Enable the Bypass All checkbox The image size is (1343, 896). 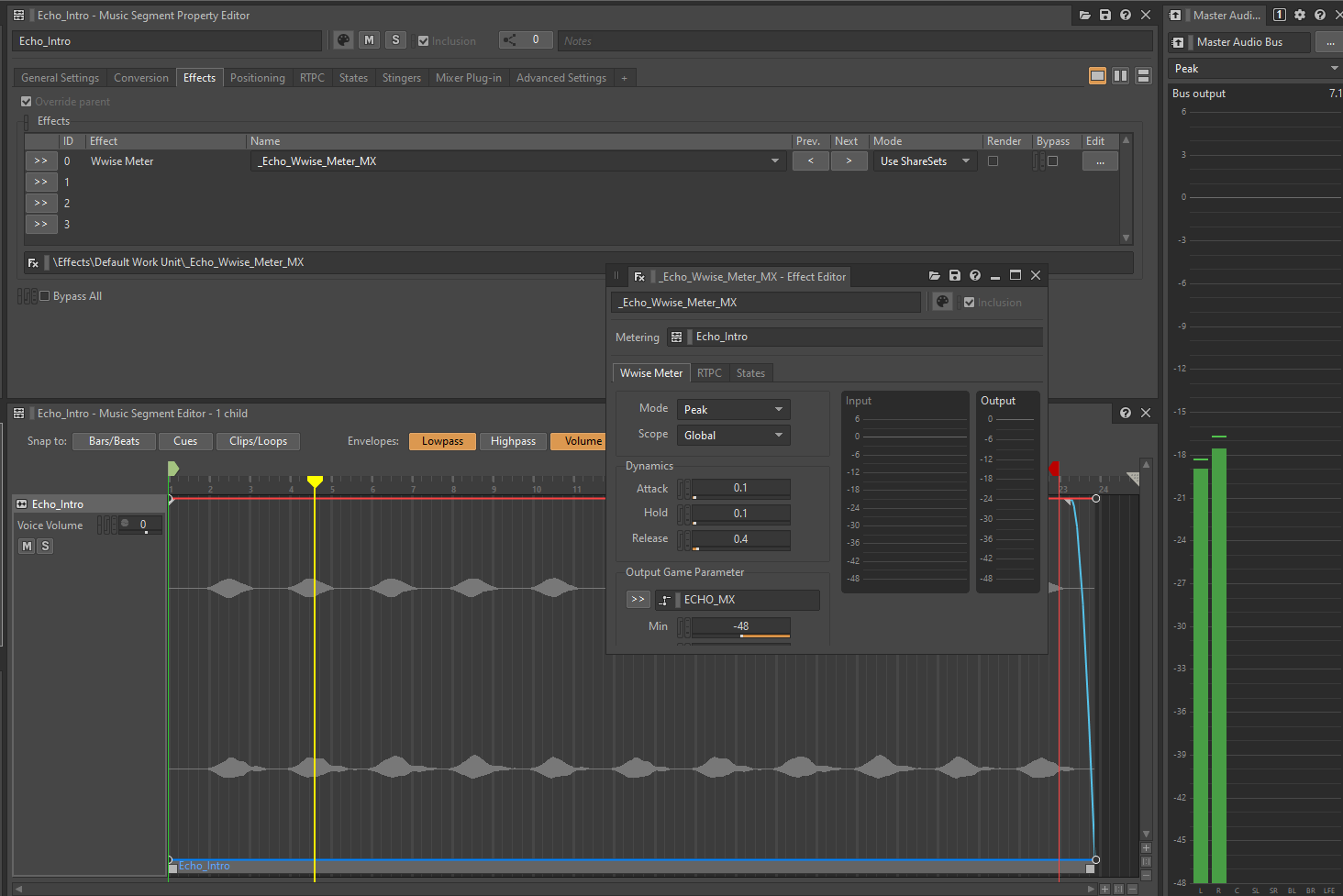point(43,295)
